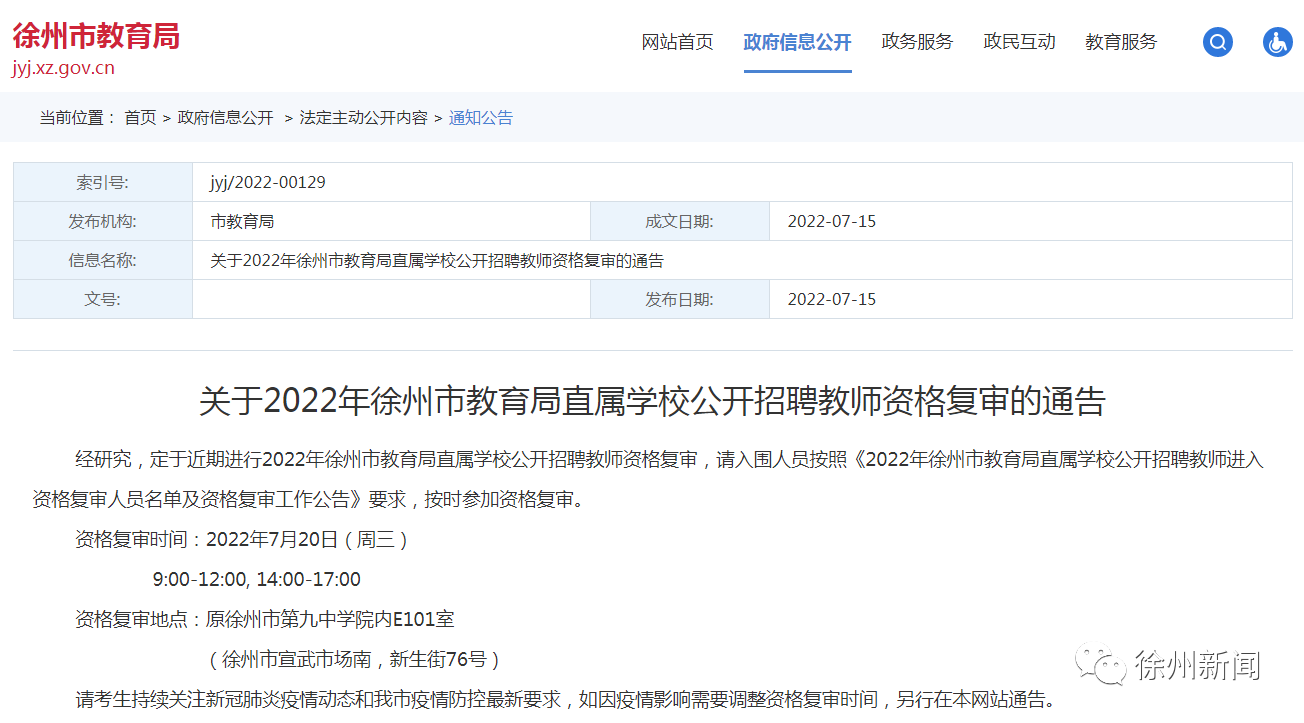Click the blue search magnifier icon
Viewport: 1304px width, 723px height.
pyautogui.click(x=1217, y=42)
